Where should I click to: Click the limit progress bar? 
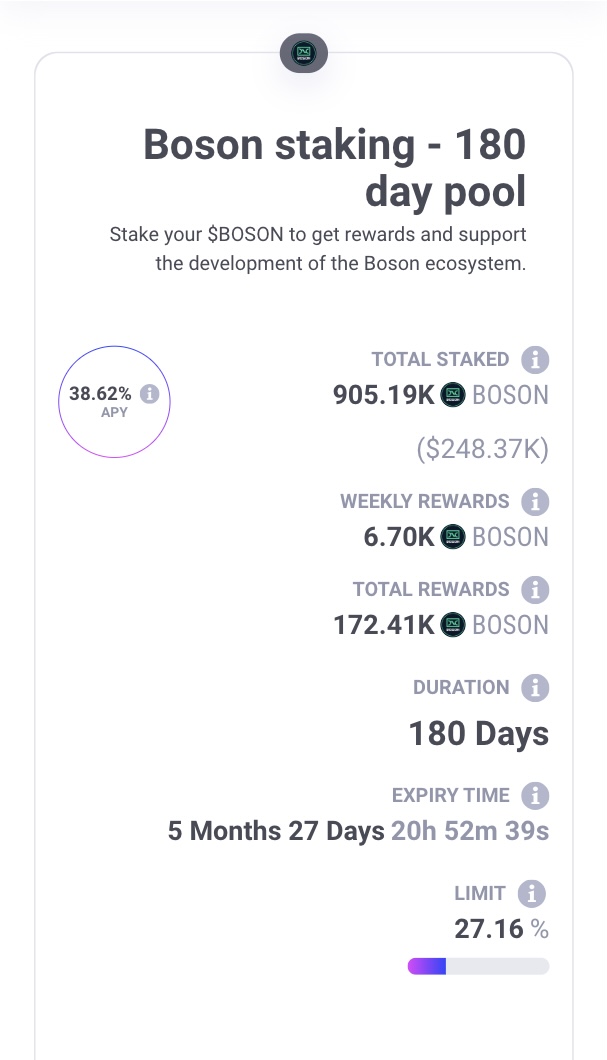[x=478, y=966]
